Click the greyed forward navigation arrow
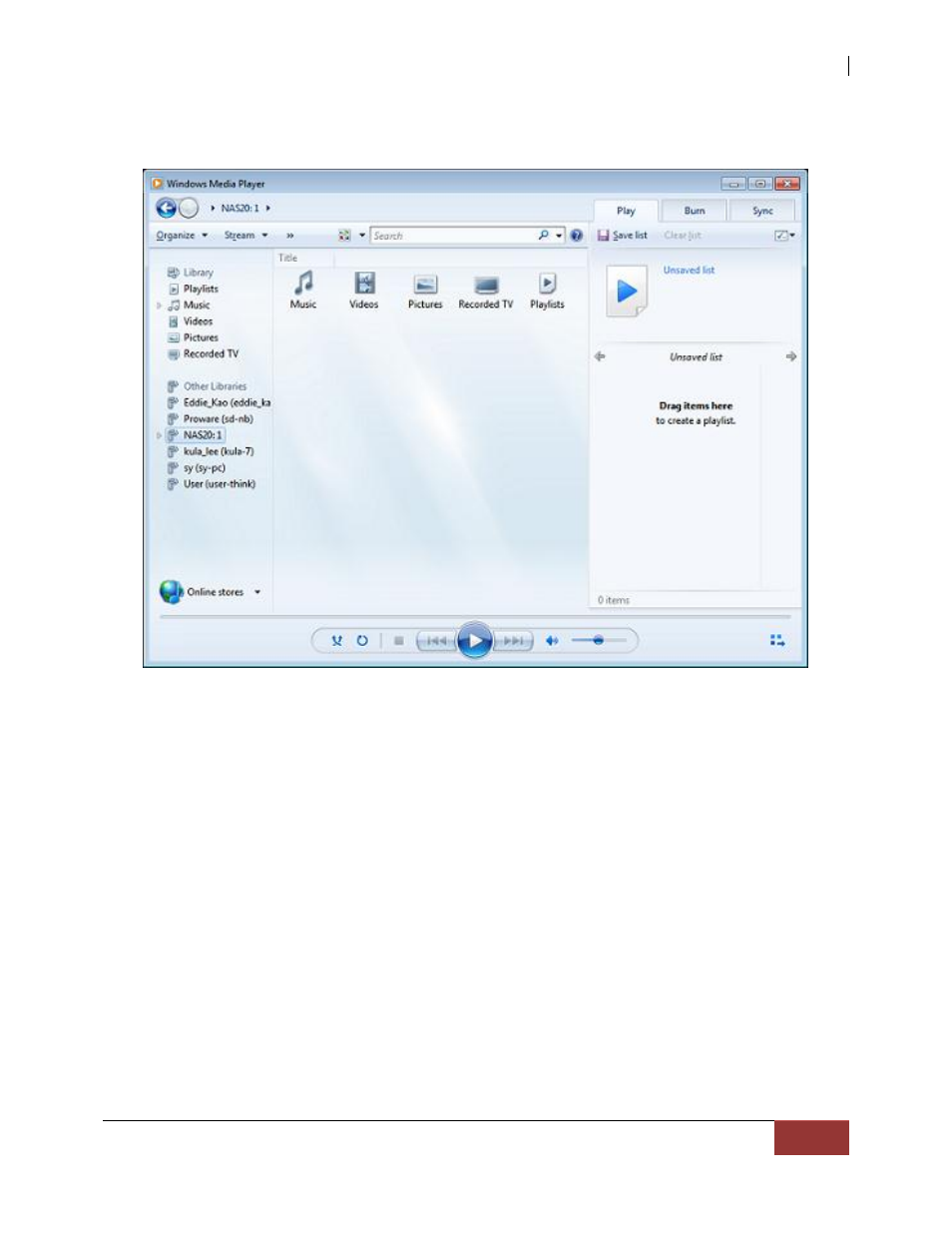 point(188,209)
